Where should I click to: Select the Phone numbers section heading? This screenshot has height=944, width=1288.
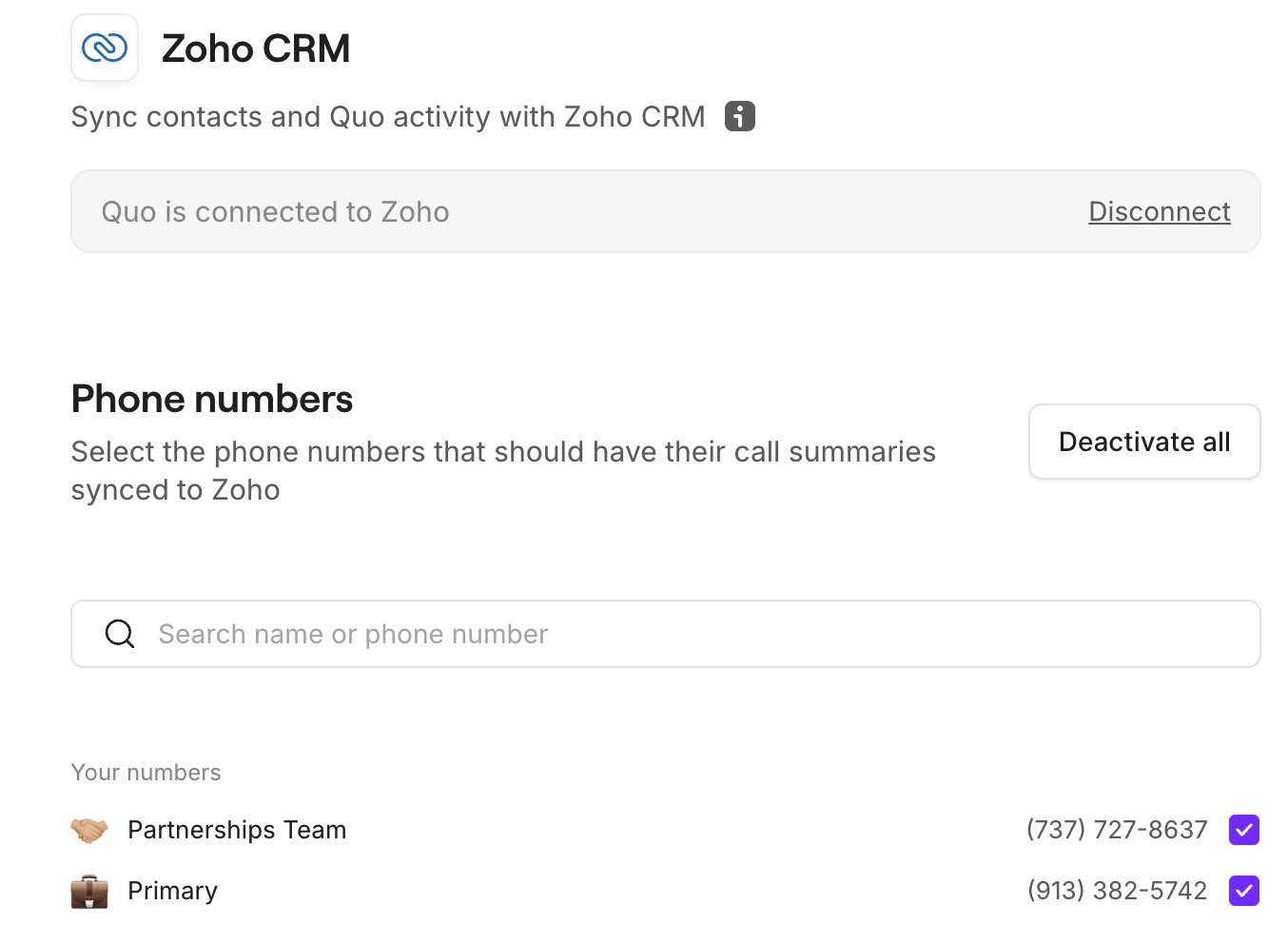211,399
